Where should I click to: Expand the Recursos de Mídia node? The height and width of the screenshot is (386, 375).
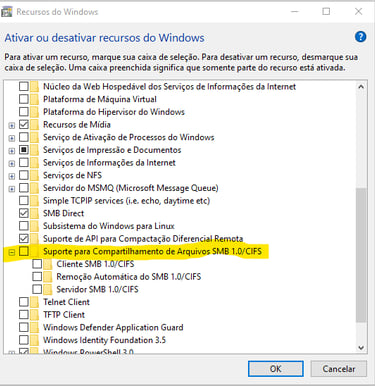click(12, 126)
